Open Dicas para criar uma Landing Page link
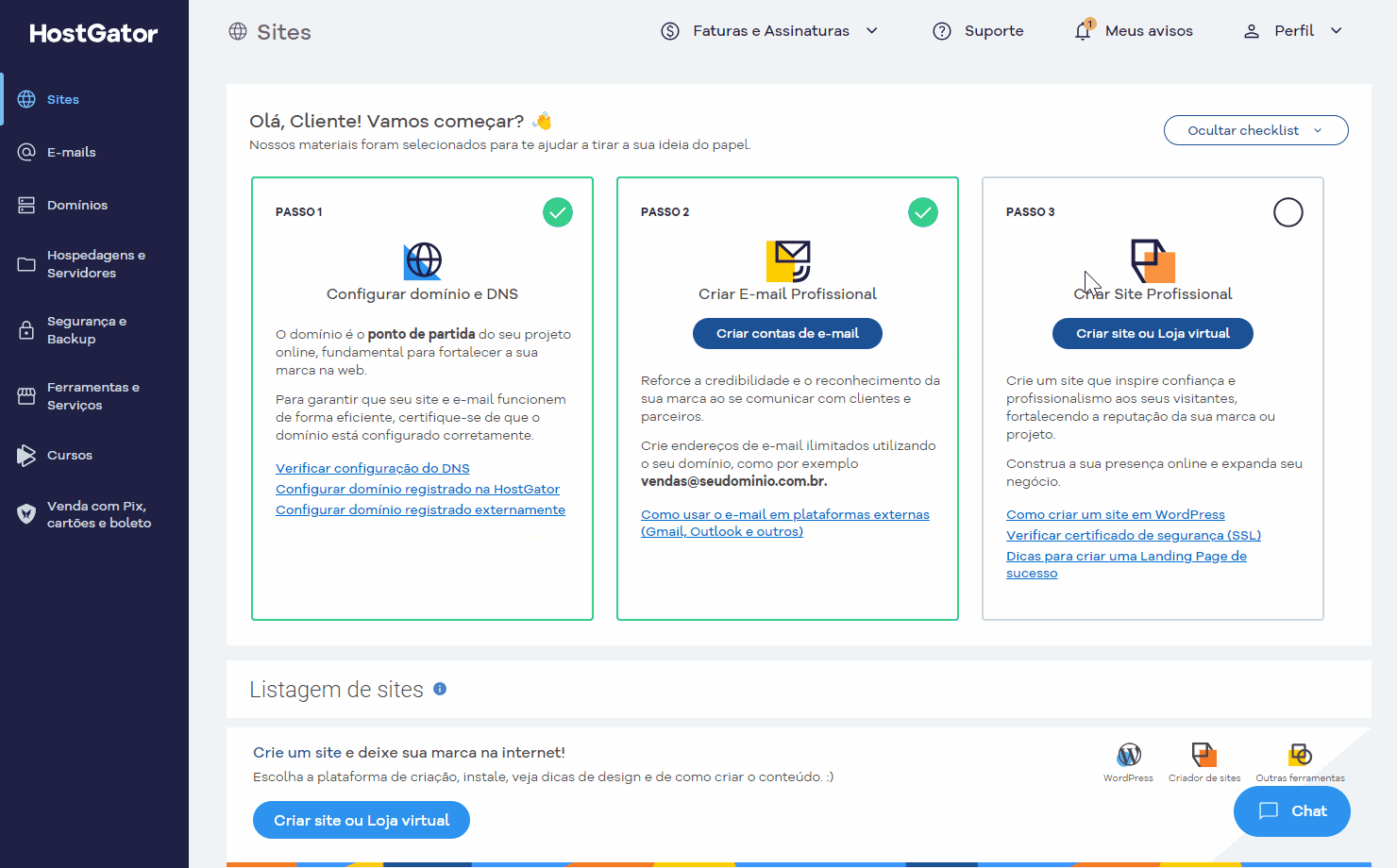 point(1126,564)
